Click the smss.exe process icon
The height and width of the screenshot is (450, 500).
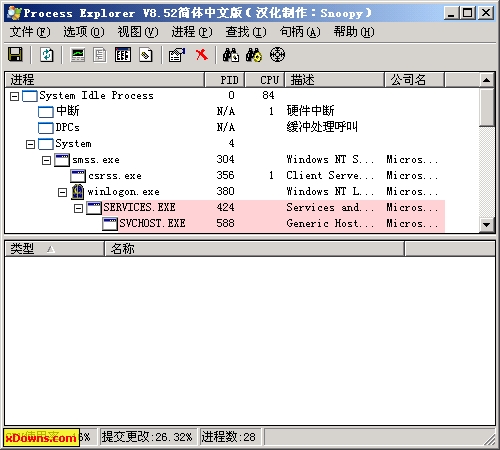62,160
